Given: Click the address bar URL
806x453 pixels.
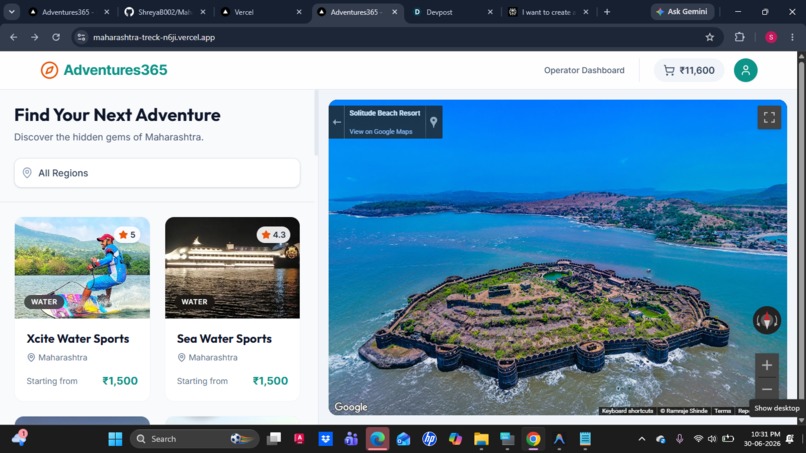Looking at the screenshot, I should click(x=154, y=37).
